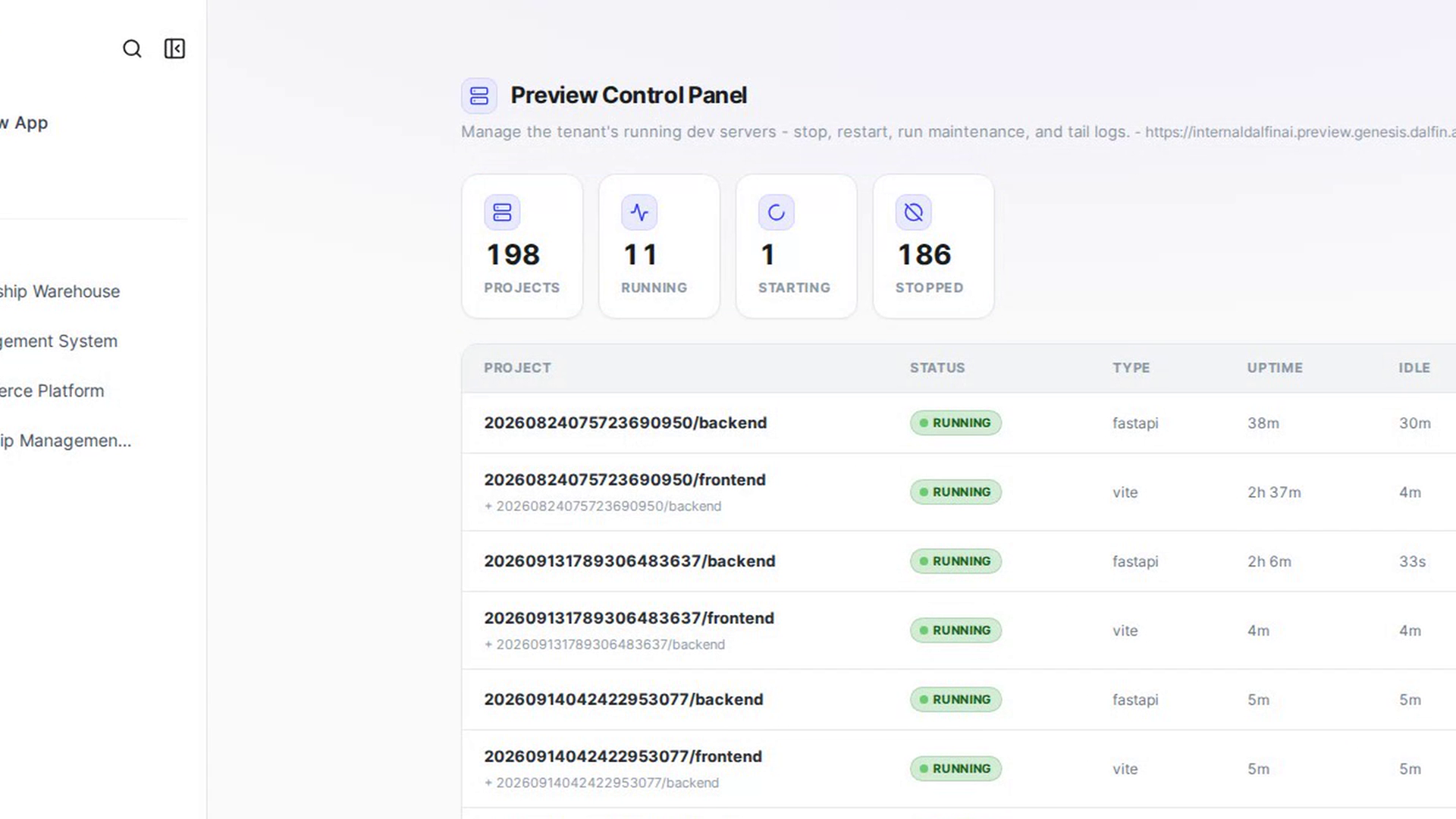Click '+ 20260824075723690950/backend' linked sub-label

point(603,506)
